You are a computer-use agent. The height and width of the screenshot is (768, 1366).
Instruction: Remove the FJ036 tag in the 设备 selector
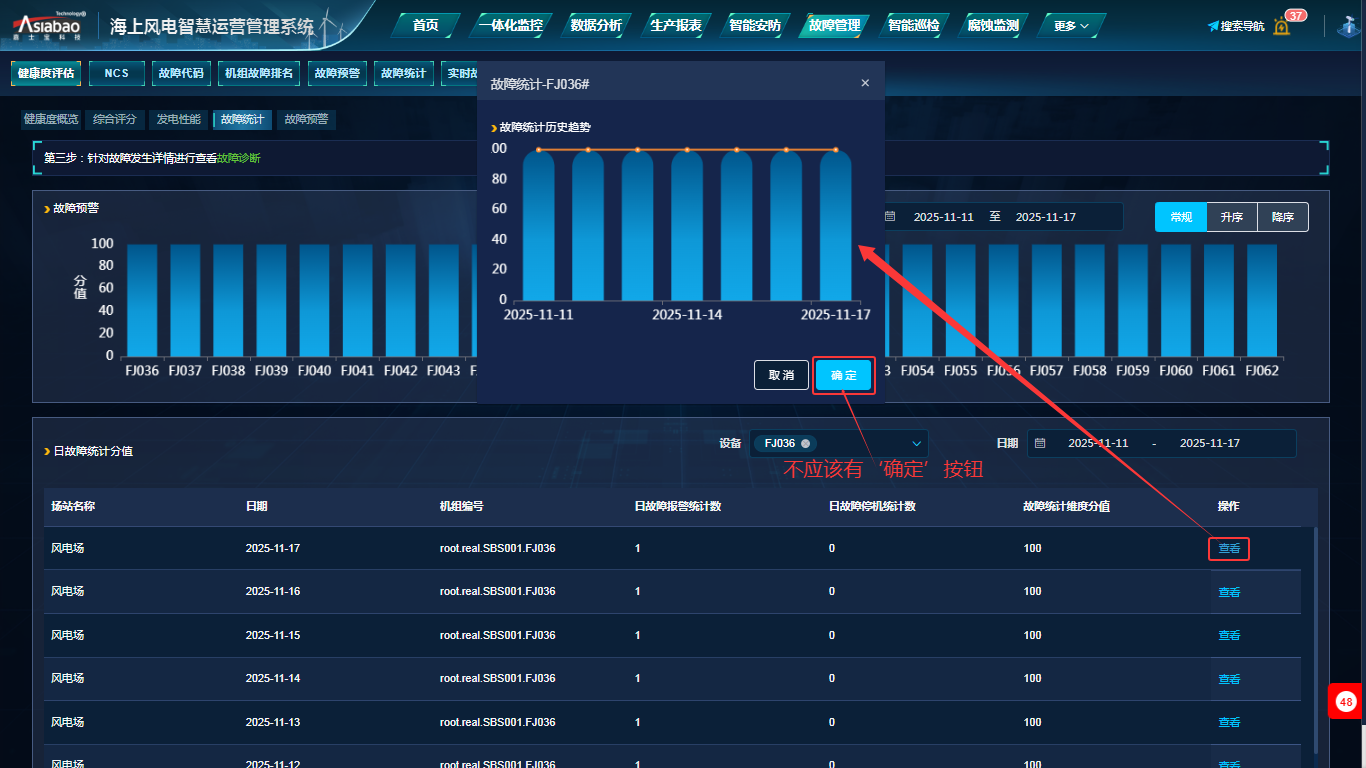click(805, 443)
